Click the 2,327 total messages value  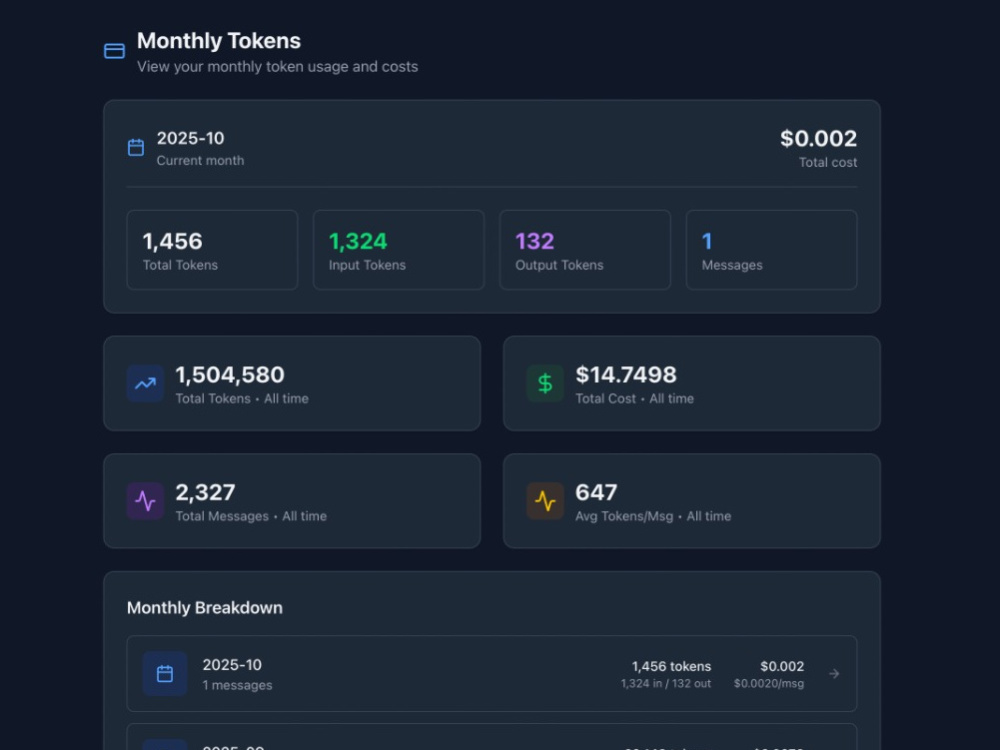point(205,492)
